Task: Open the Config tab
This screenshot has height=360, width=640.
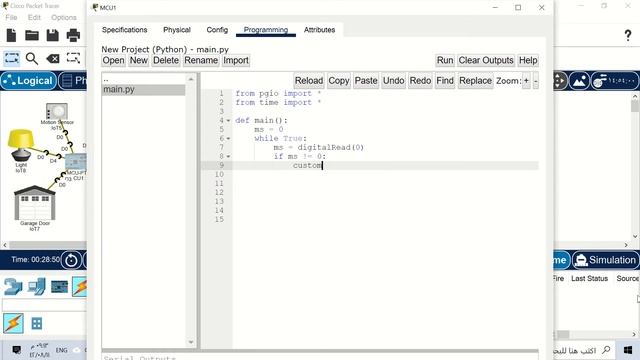Action: pyautogui.click(x=217, y=30)
